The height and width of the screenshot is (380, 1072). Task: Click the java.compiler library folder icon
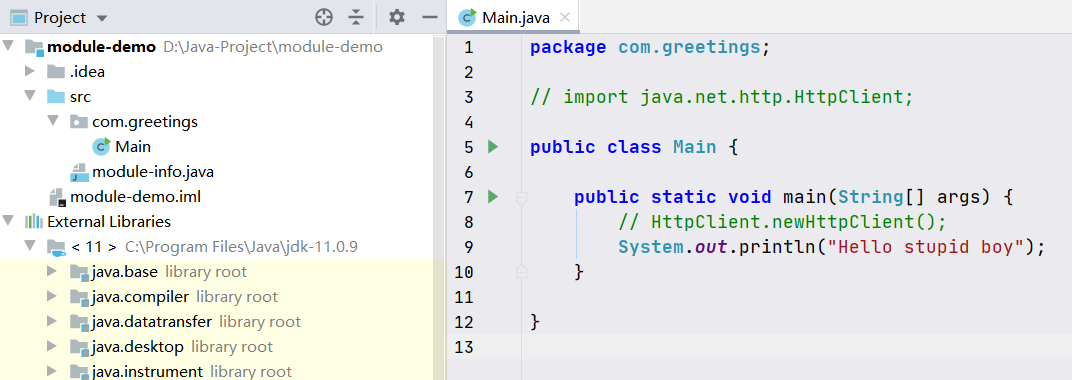click(79, 297)
